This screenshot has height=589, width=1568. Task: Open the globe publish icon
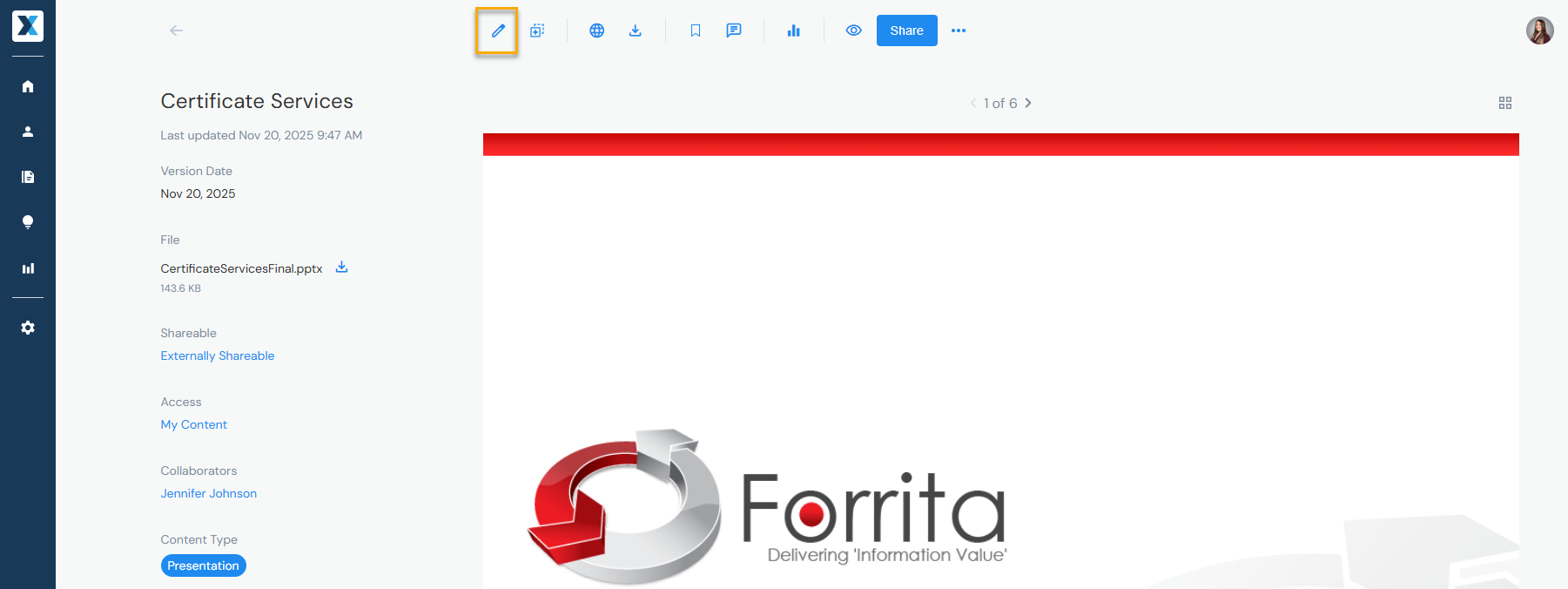(x=596, y=30)
